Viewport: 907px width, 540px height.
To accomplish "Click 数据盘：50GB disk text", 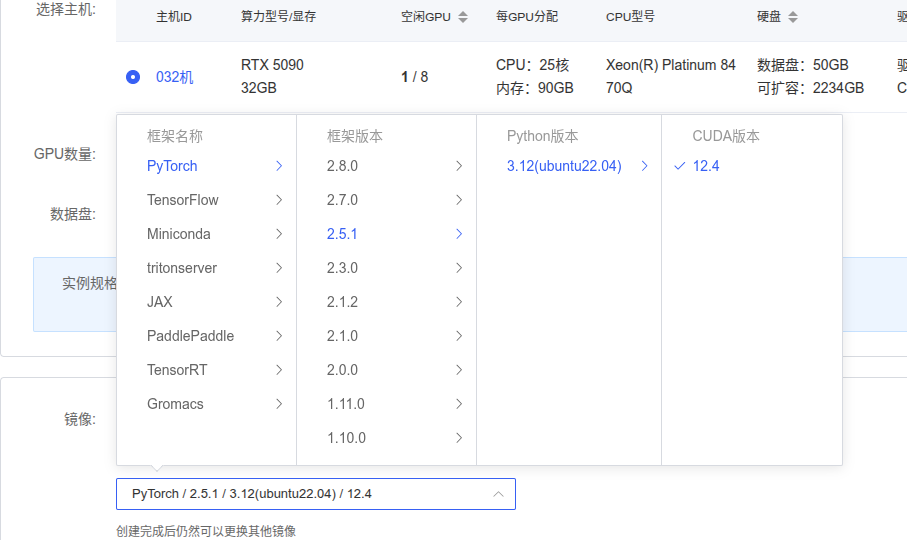I will coord(802,65).
